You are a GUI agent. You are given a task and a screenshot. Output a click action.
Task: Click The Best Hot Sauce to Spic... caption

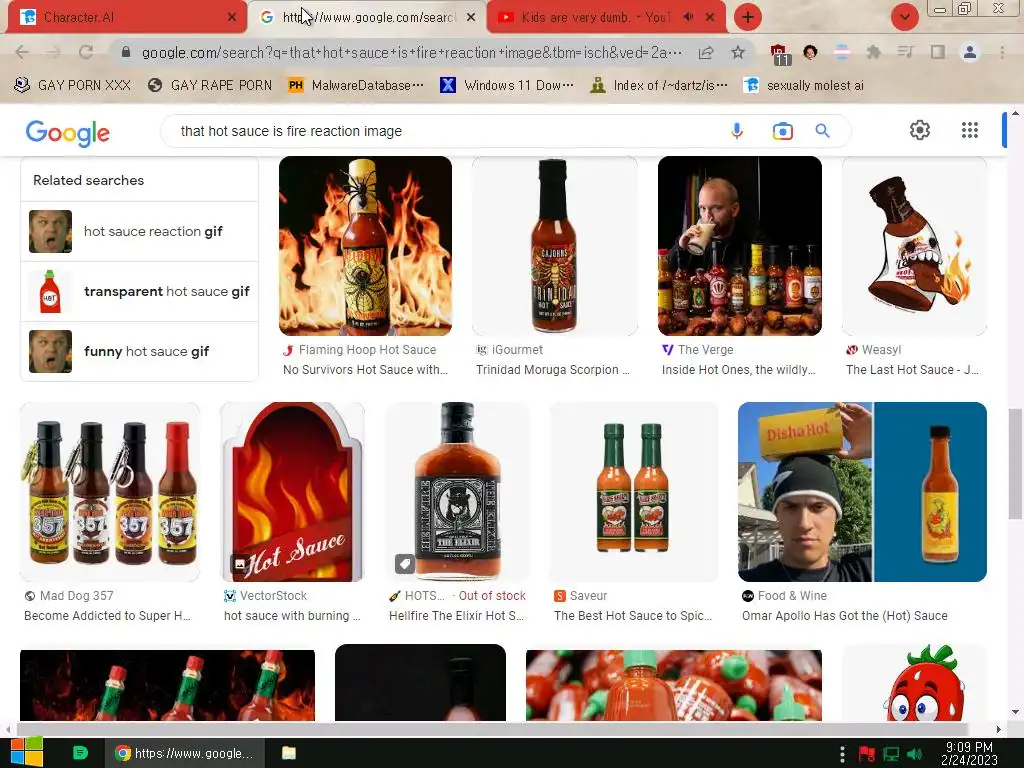point(633,616)
